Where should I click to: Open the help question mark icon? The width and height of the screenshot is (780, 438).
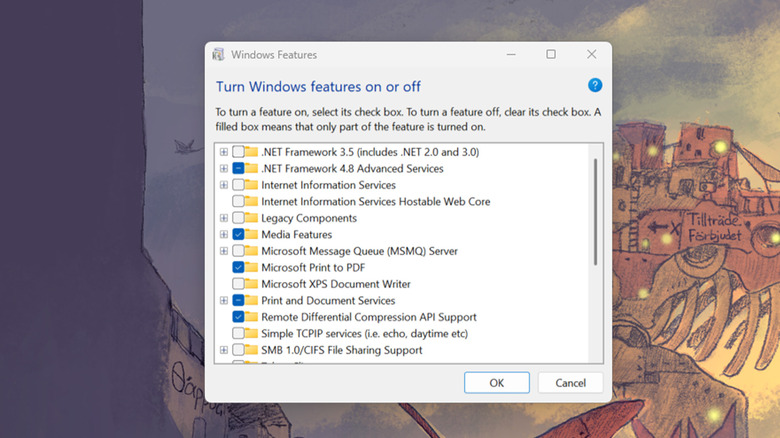[x=594, y=86]
